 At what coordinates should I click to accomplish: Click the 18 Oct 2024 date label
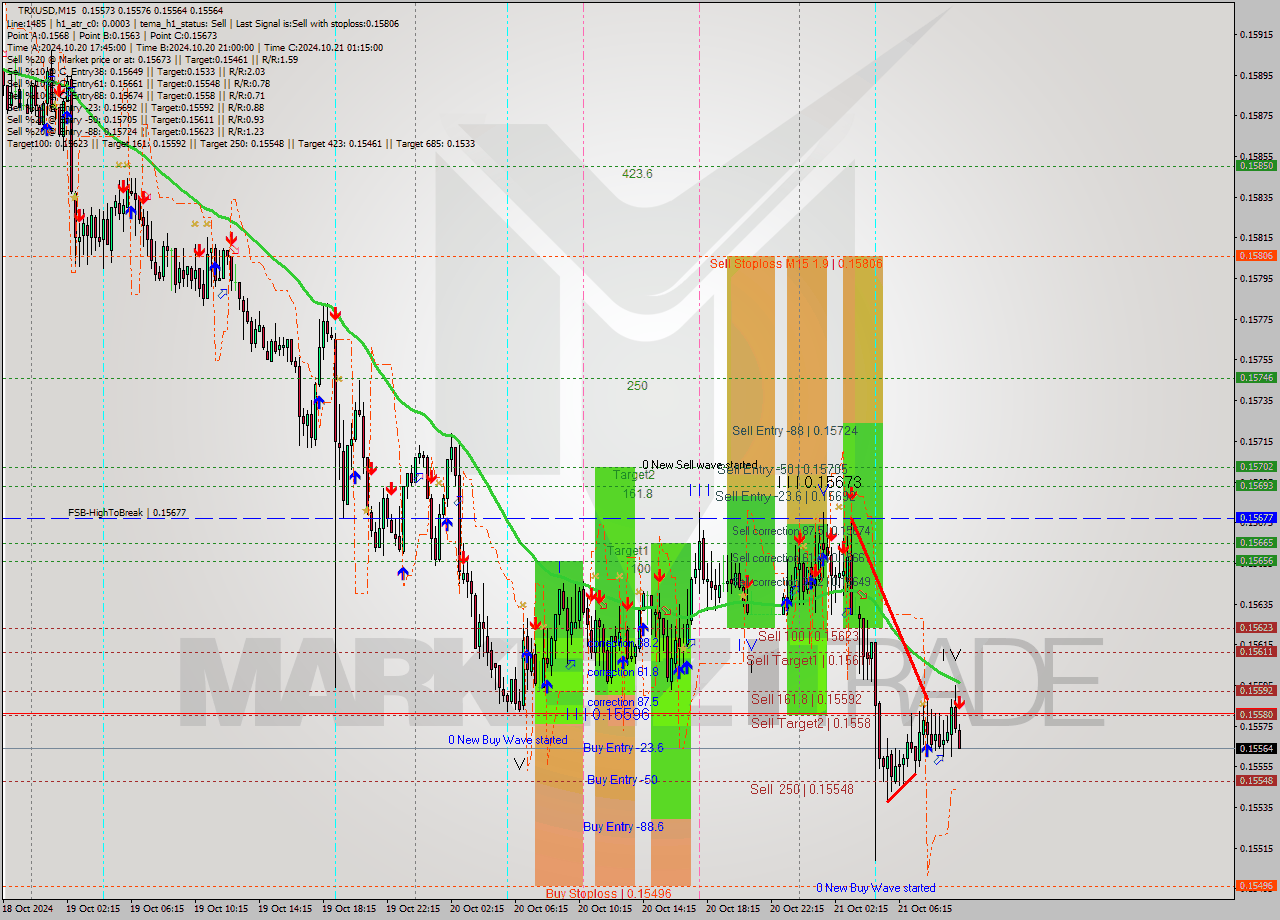coord(28,909)
